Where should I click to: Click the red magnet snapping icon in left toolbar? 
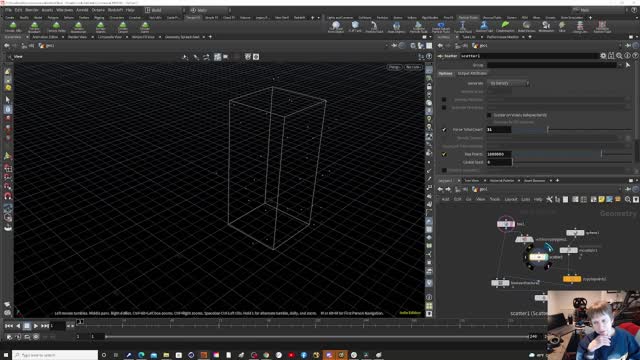[8, 196]
